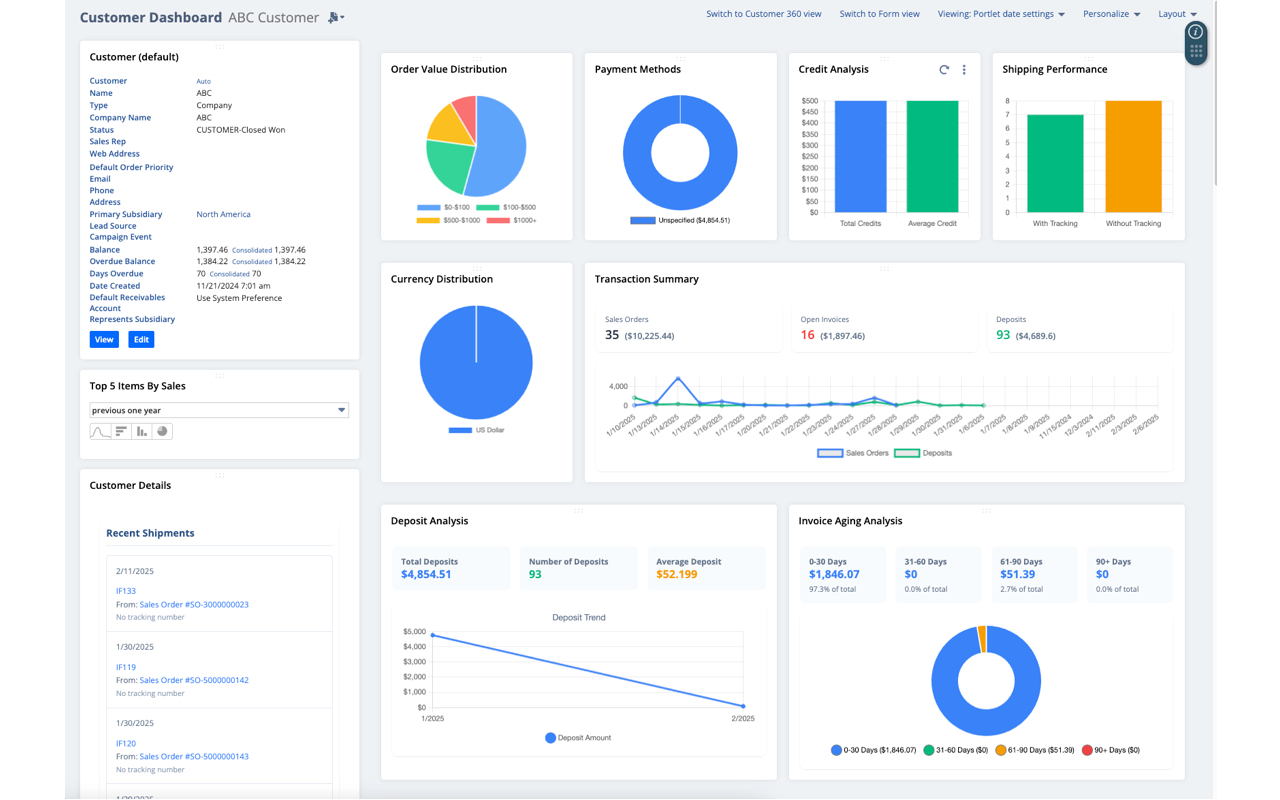Switch to Form view

tap(879, 14)
